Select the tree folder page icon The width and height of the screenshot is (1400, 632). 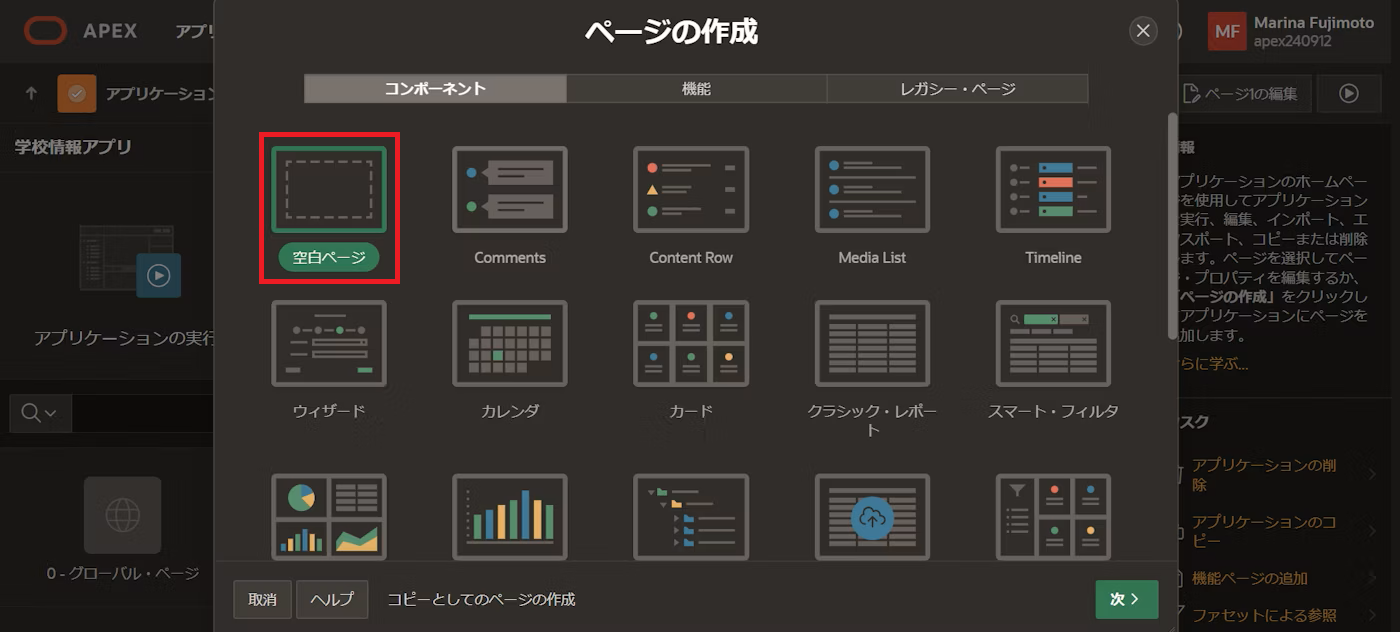pyautogui.click(x=691, y=516)
